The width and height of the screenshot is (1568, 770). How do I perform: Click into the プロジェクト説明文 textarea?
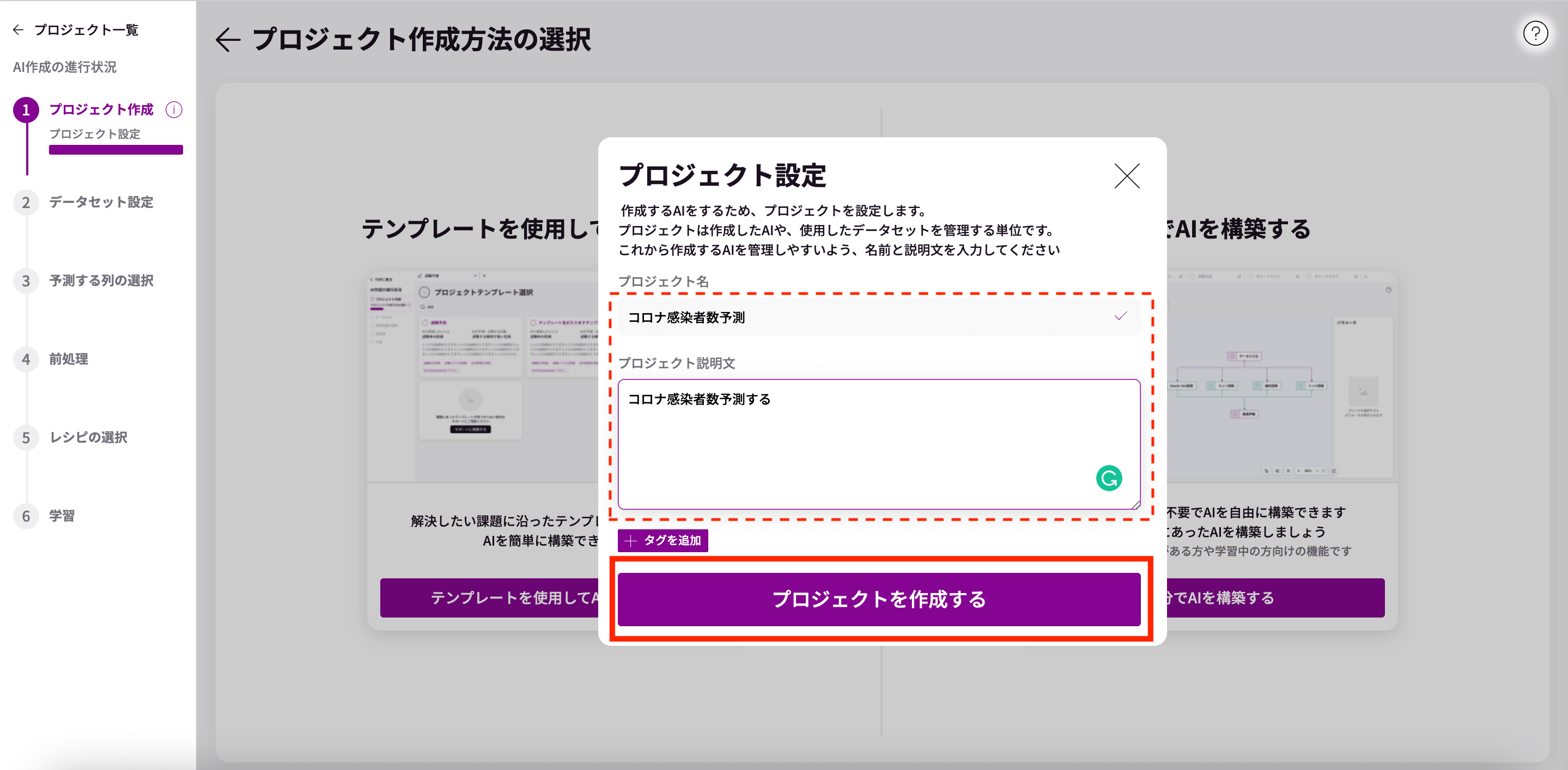point(852,444)
